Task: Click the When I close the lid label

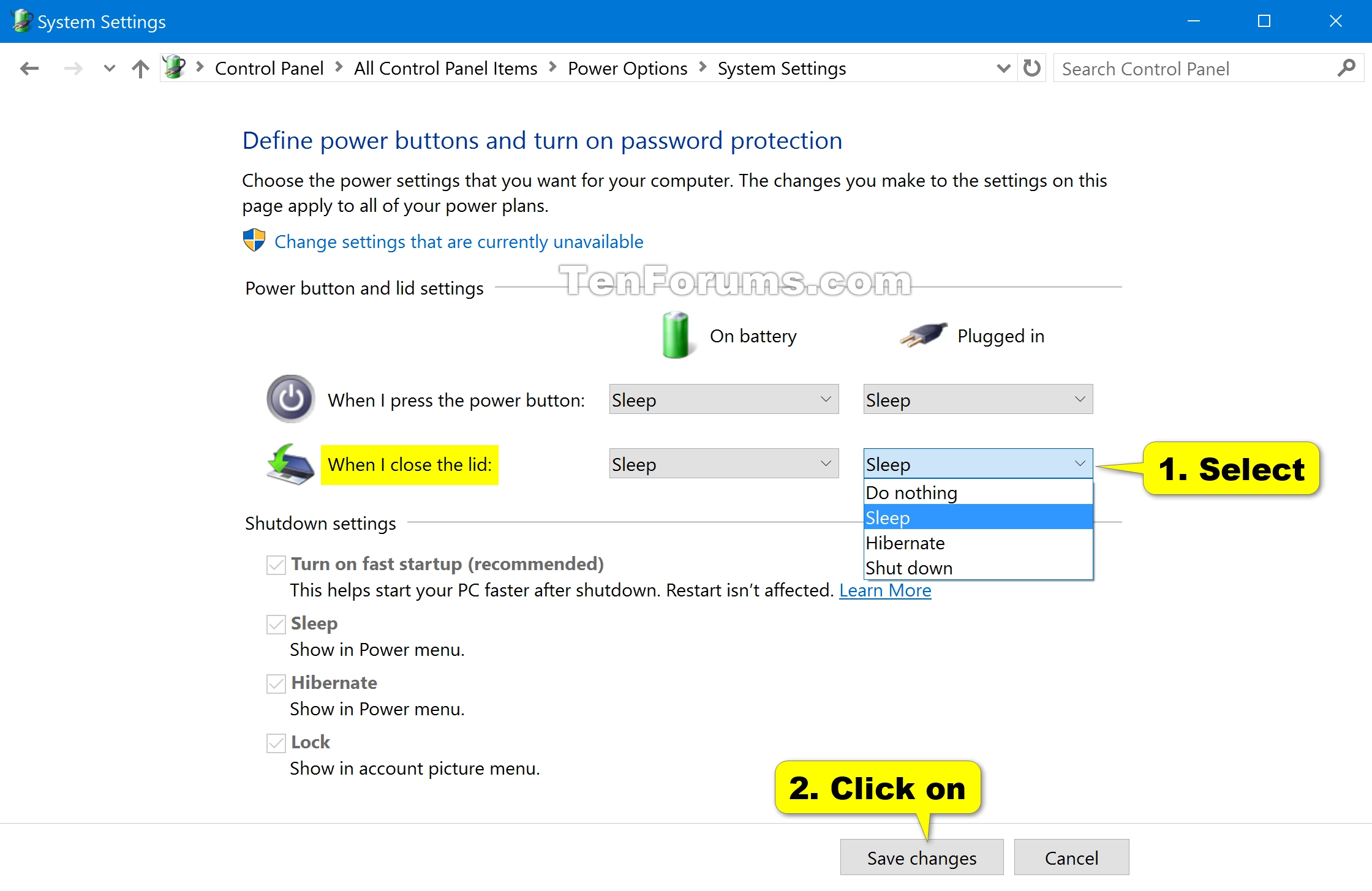Action: (x=410, y=464)
